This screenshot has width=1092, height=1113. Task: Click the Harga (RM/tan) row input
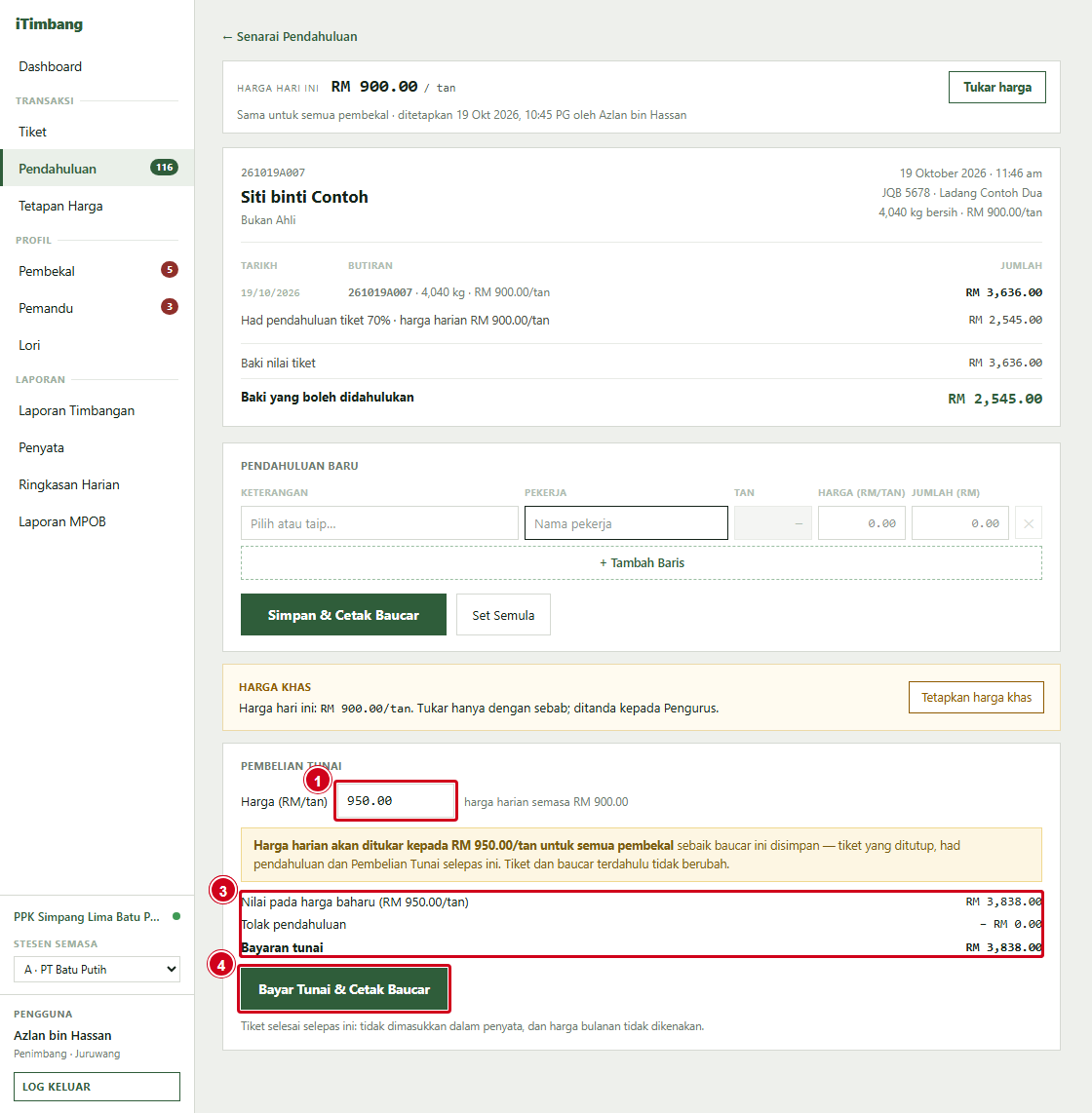click(x=861, y=523)
